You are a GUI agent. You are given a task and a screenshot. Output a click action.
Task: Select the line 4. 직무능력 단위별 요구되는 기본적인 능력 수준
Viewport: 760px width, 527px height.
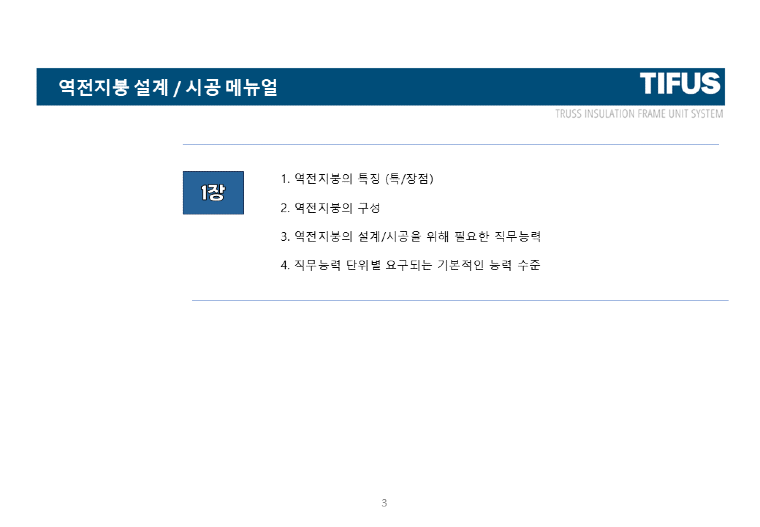(411, 266)
